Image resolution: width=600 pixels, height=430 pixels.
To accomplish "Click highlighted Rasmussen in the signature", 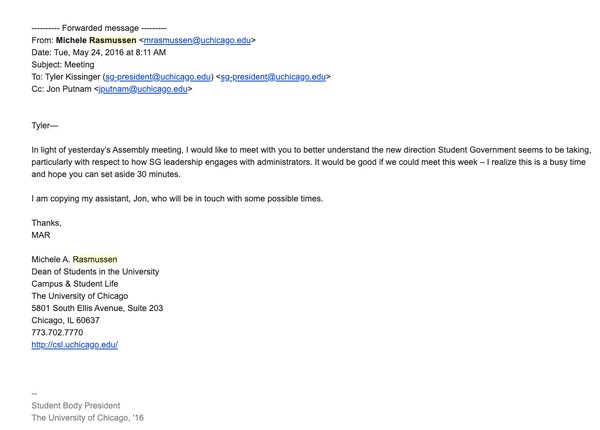I will (95, 259).
